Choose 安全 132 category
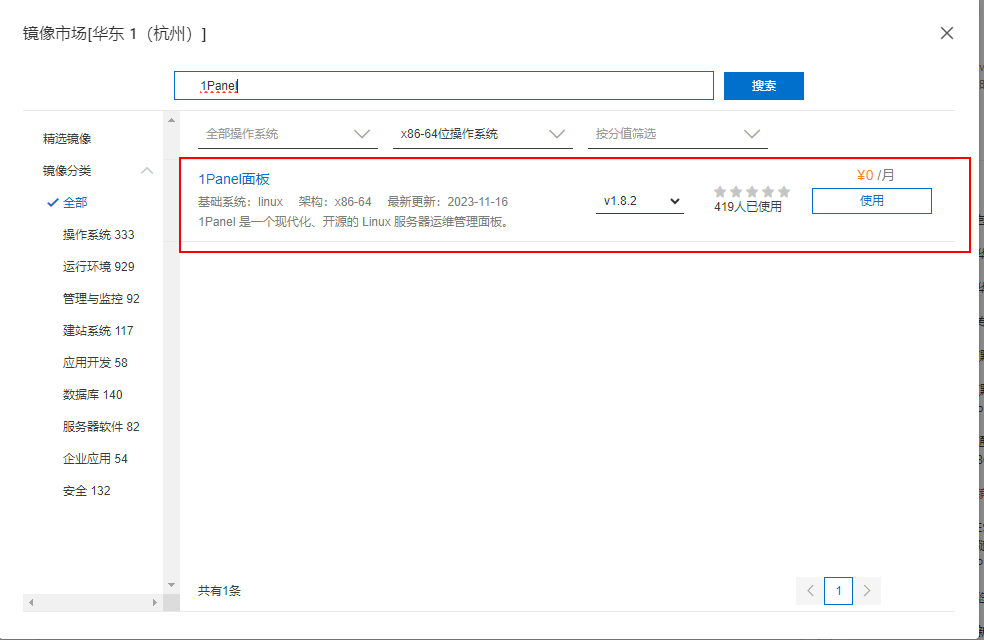Screen dimensions: 984x640 pos(87,491)
